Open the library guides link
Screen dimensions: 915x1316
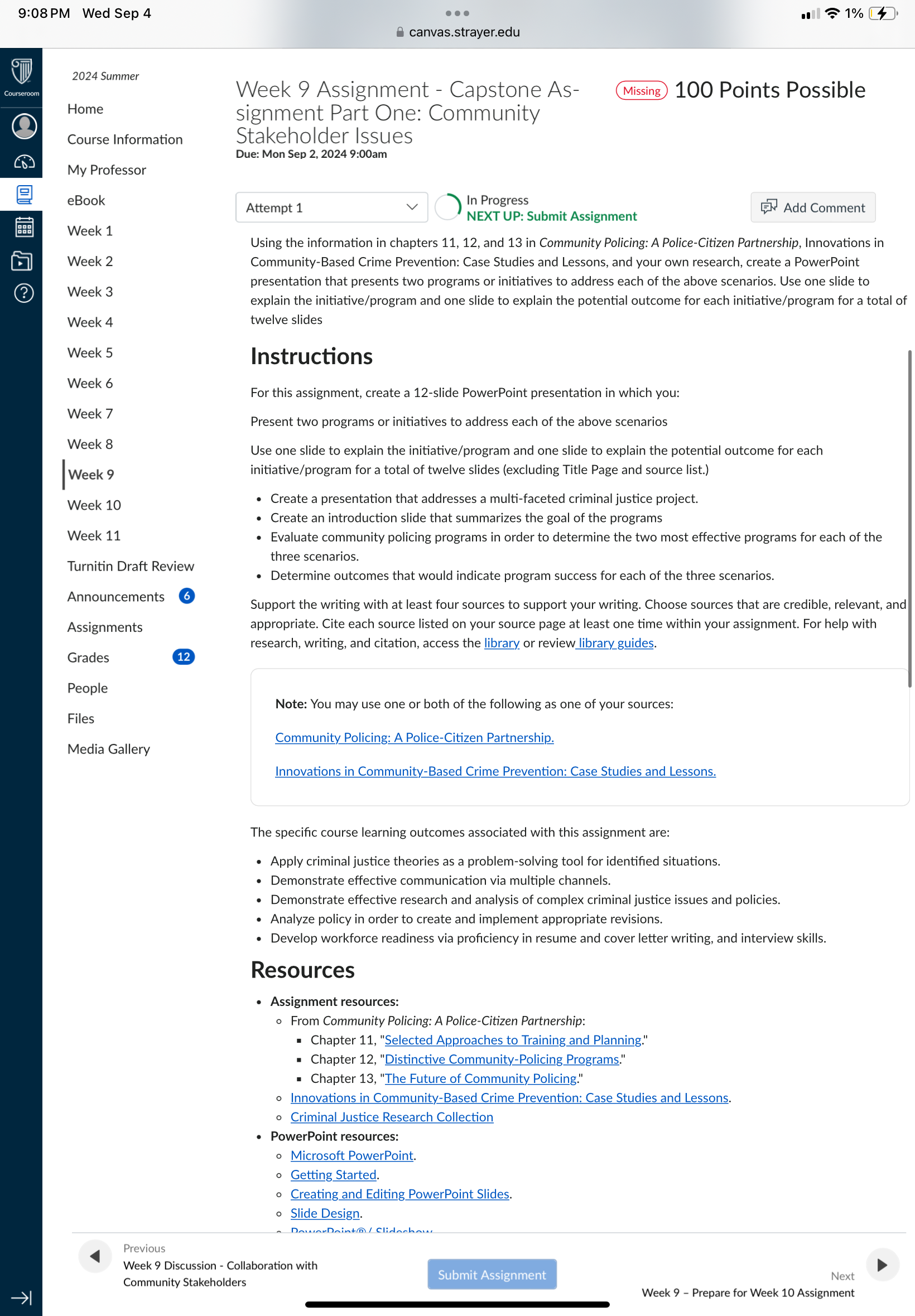tap(615, 643)
